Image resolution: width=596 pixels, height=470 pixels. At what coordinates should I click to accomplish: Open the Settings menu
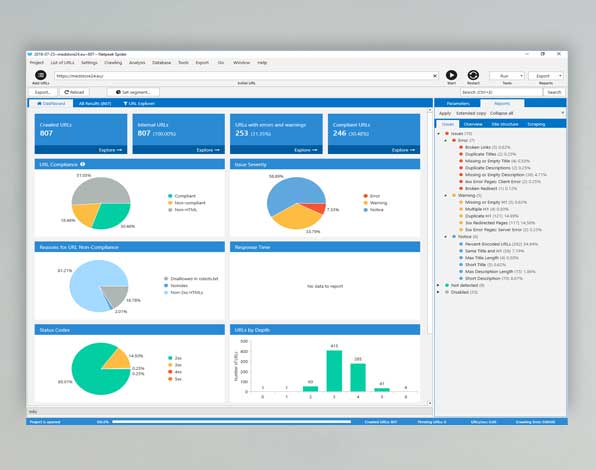(x=89, y=62)
